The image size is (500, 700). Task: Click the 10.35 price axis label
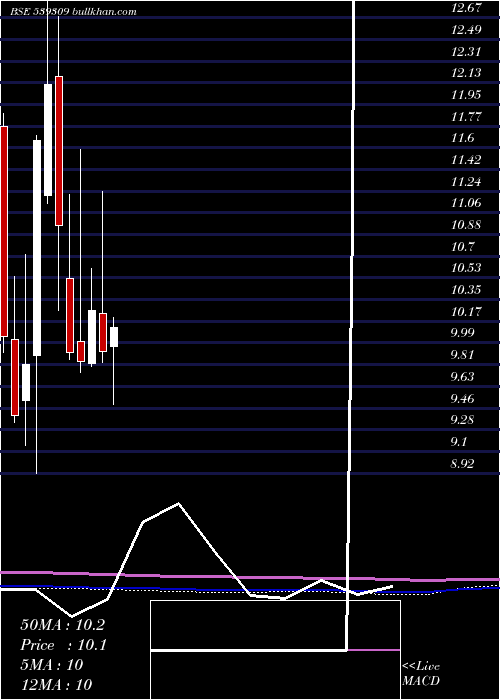pos(466,290)
